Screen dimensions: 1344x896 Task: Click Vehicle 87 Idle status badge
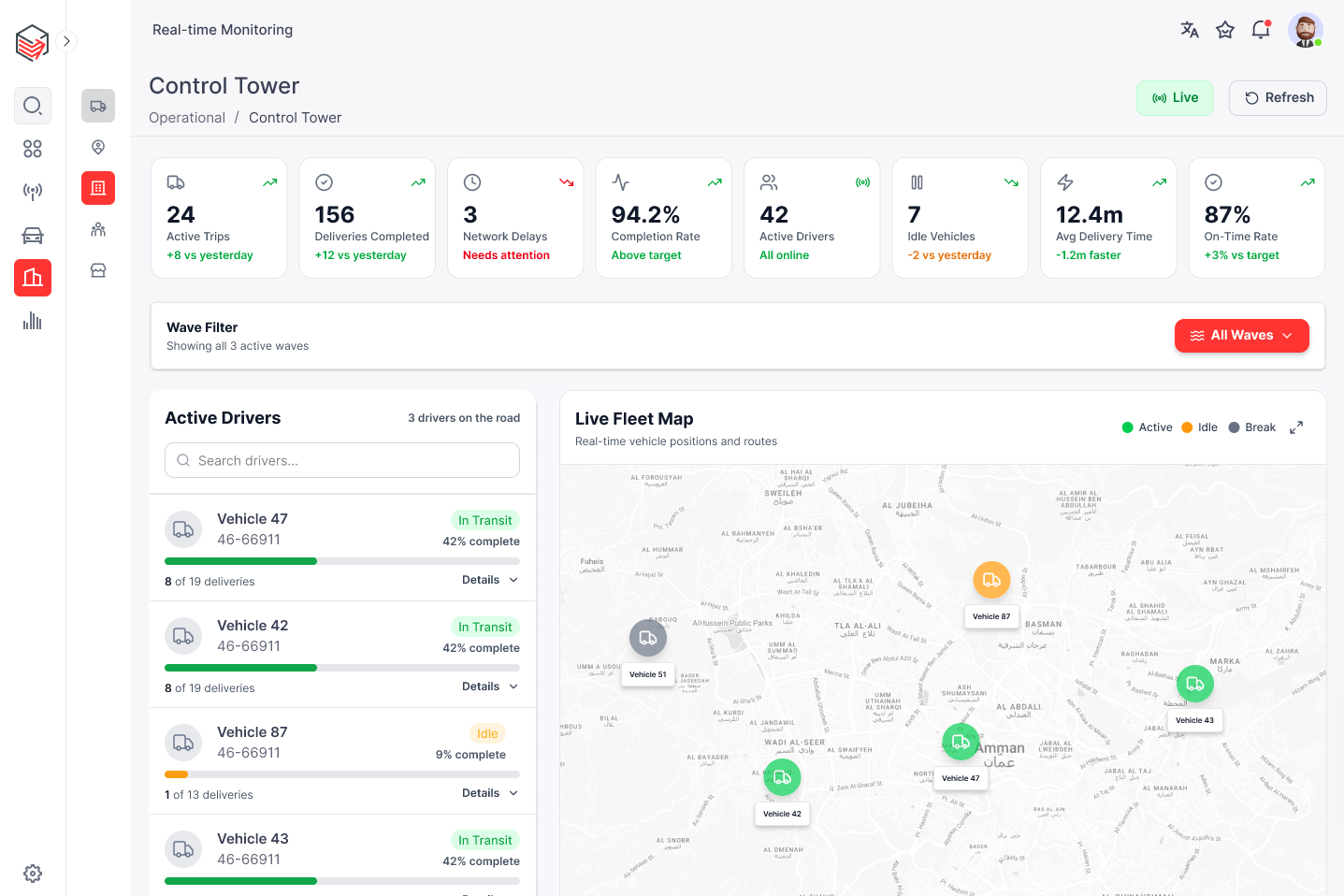coord(487,734)
